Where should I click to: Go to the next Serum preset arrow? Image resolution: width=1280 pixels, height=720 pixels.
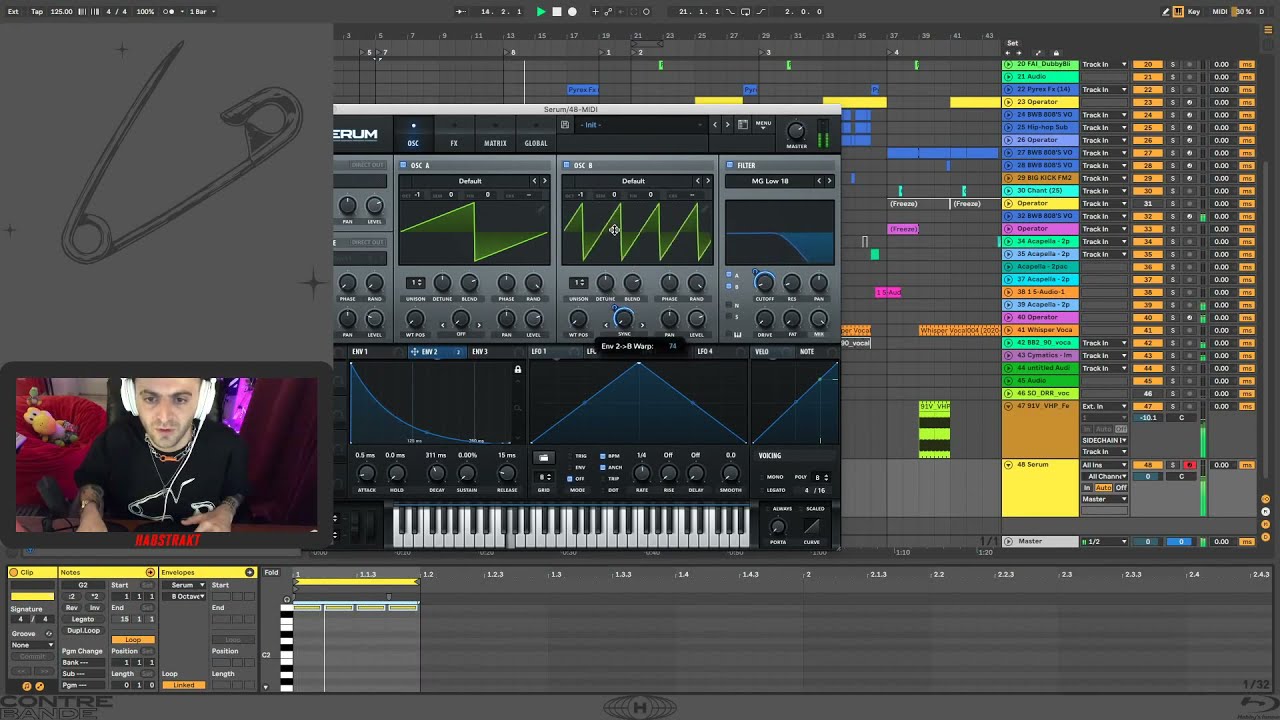tap(727, 125)
